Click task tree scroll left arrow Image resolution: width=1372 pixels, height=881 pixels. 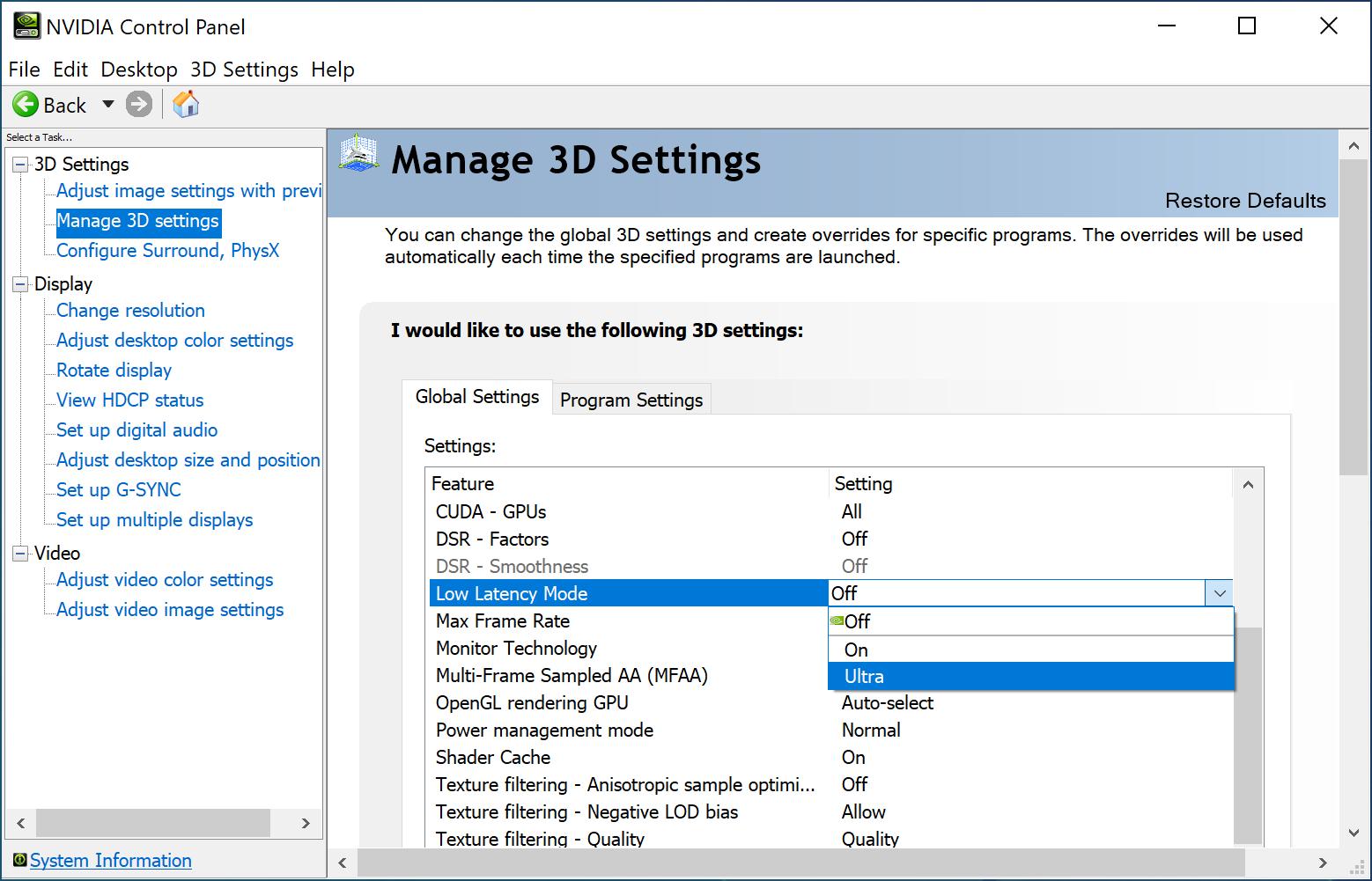pyautogui.click(x=21, y=824)
